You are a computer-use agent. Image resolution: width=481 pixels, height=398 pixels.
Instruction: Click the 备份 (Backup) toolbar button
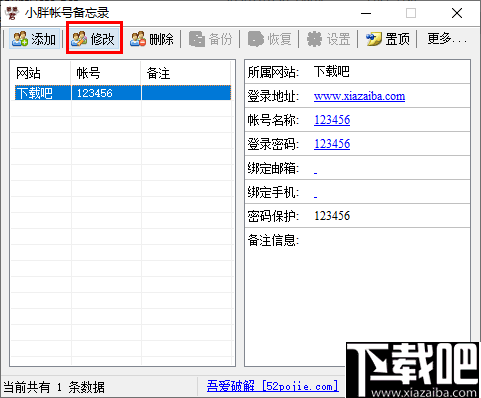coord(211,39)
